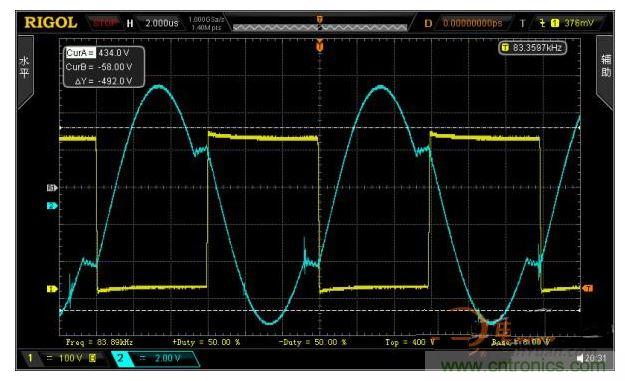The width and height of the screenshot is (625, 381).
Task: Click the 83.3597kHz frequency counter badge
Action: pos(533,48)
